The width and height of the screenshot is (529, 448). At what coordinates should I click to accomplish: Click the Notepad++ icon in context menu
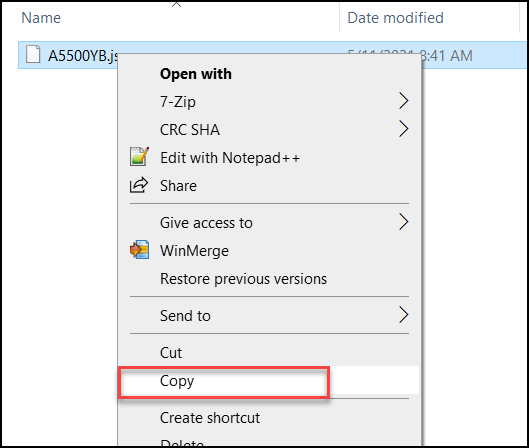tap(139, 157)
